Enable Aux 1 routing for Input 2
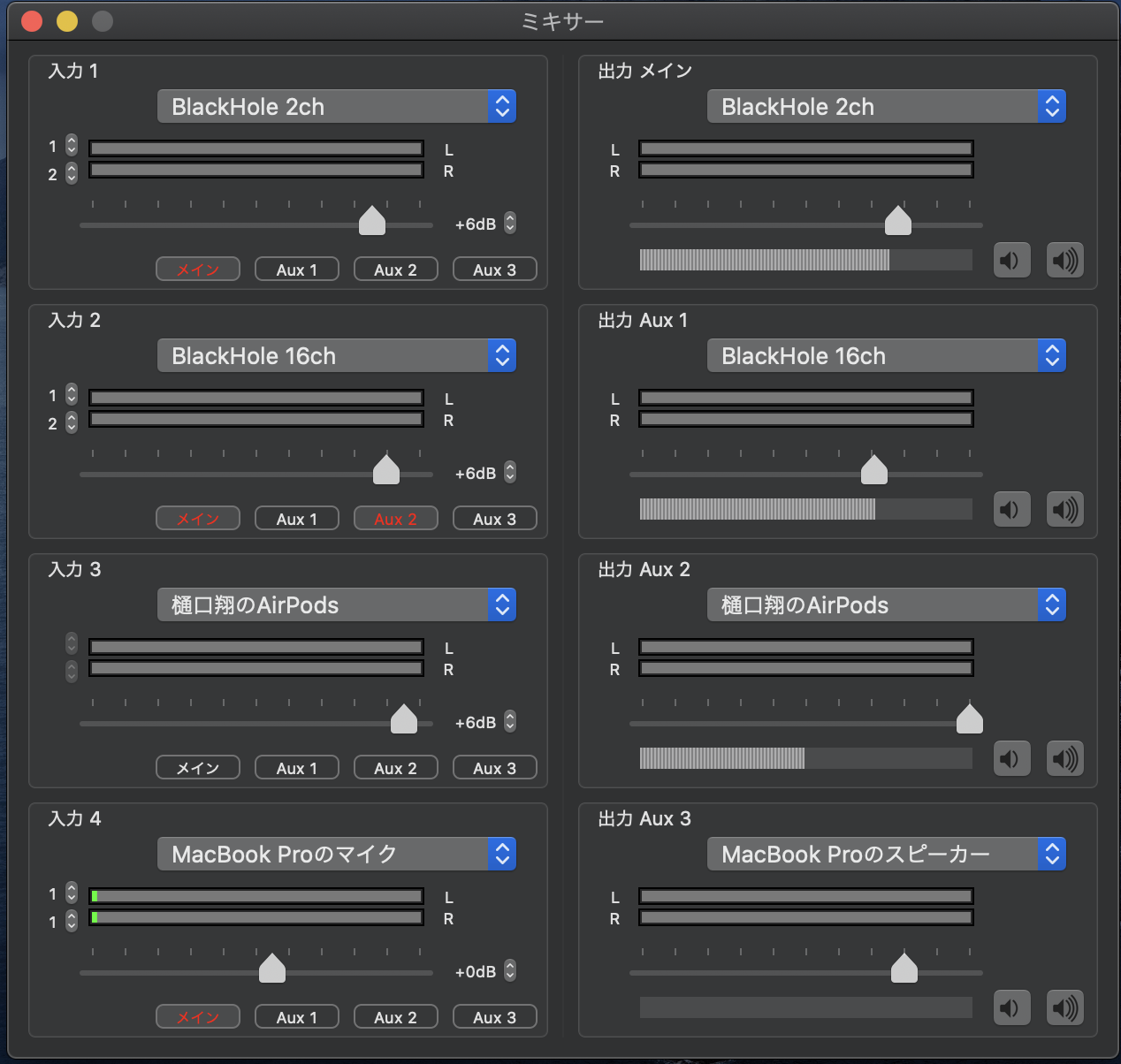This screenshot has width=1121, height=1064. (x=297, y=519)
